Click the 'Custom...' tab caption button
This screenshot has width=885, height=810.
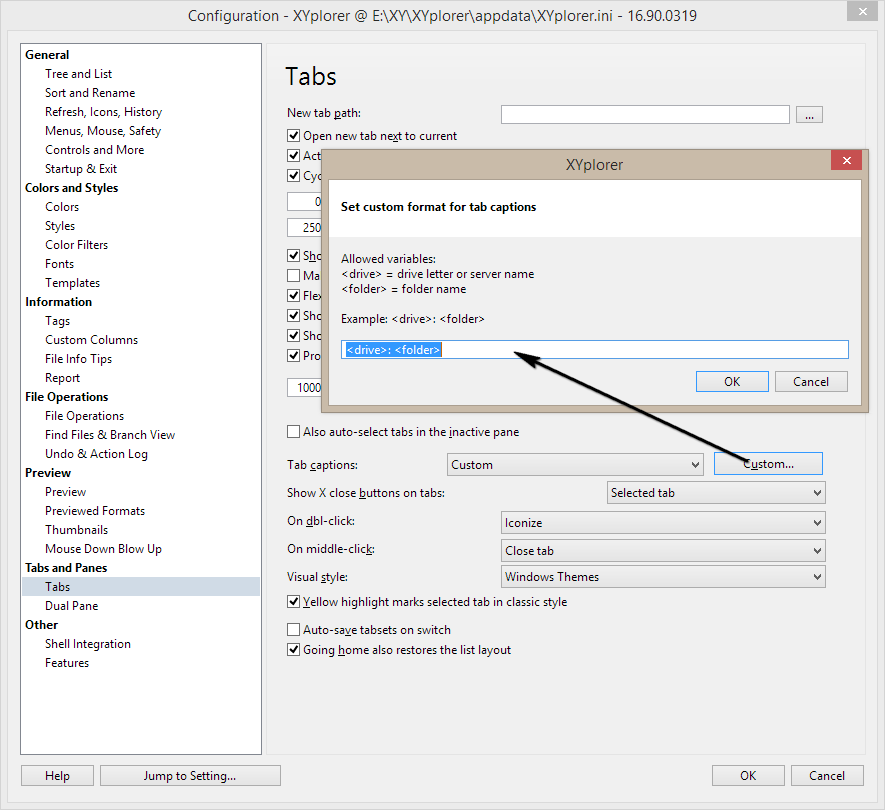(768, 464)
